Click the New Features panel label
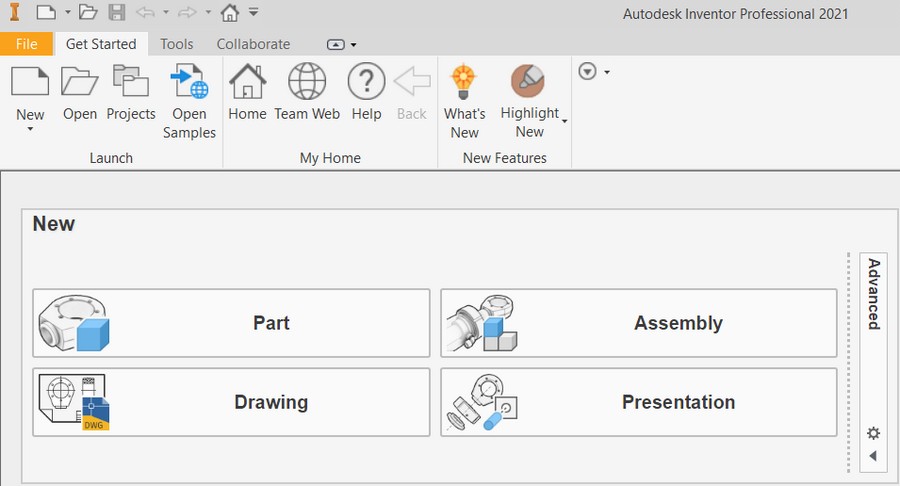 pyautogui.click(x=505, y=158)
